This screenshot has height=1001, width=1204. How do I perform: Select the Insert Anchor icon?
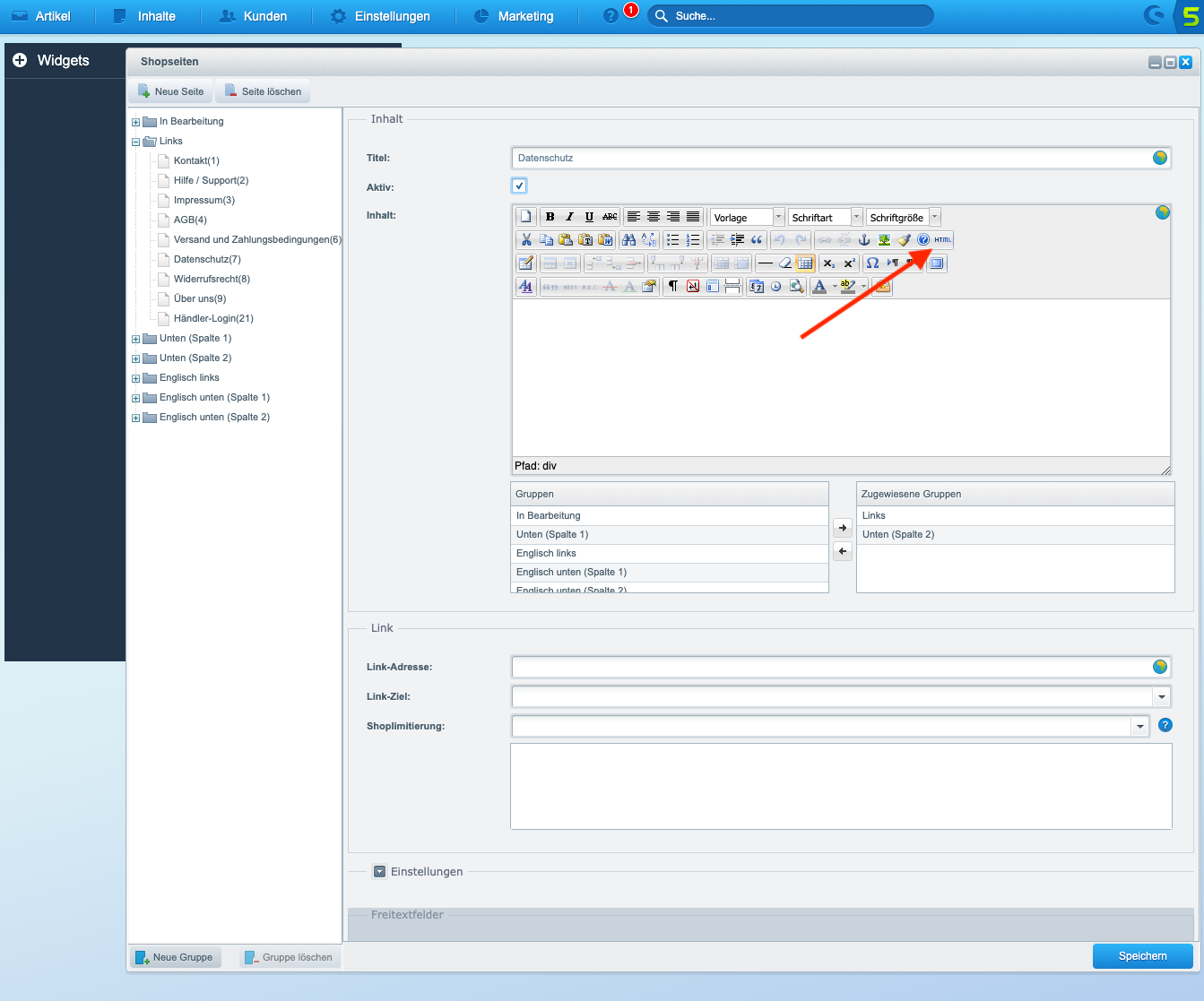pyautogui.click(x=863, y=239)
